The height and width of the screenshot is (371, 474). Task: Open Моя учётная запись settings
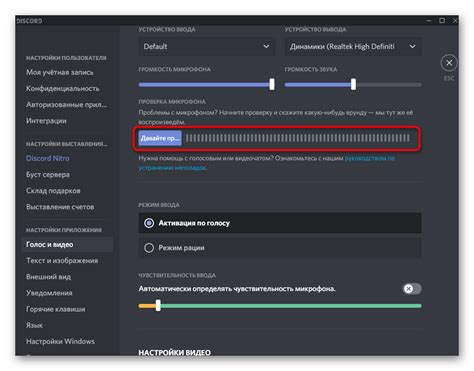pos(60,72)
